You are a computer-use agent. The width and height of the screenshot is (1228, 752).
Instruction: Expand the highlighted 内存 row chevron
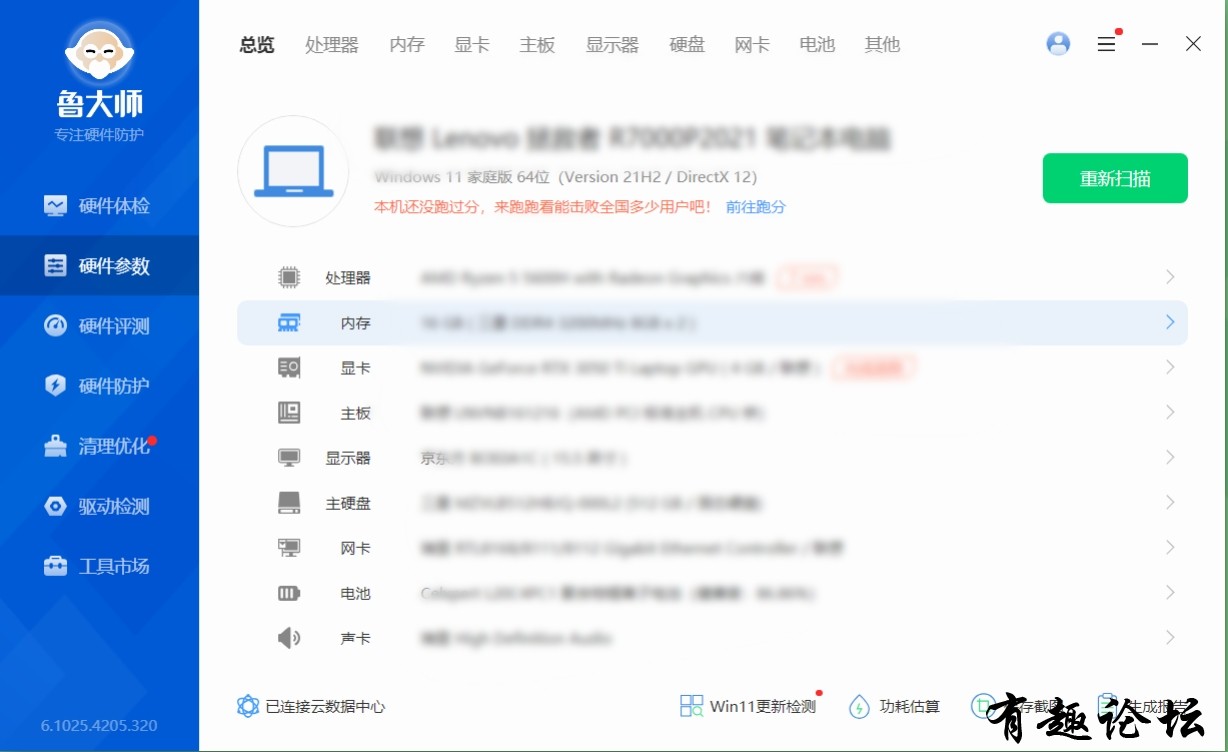tap(1170, 322)
